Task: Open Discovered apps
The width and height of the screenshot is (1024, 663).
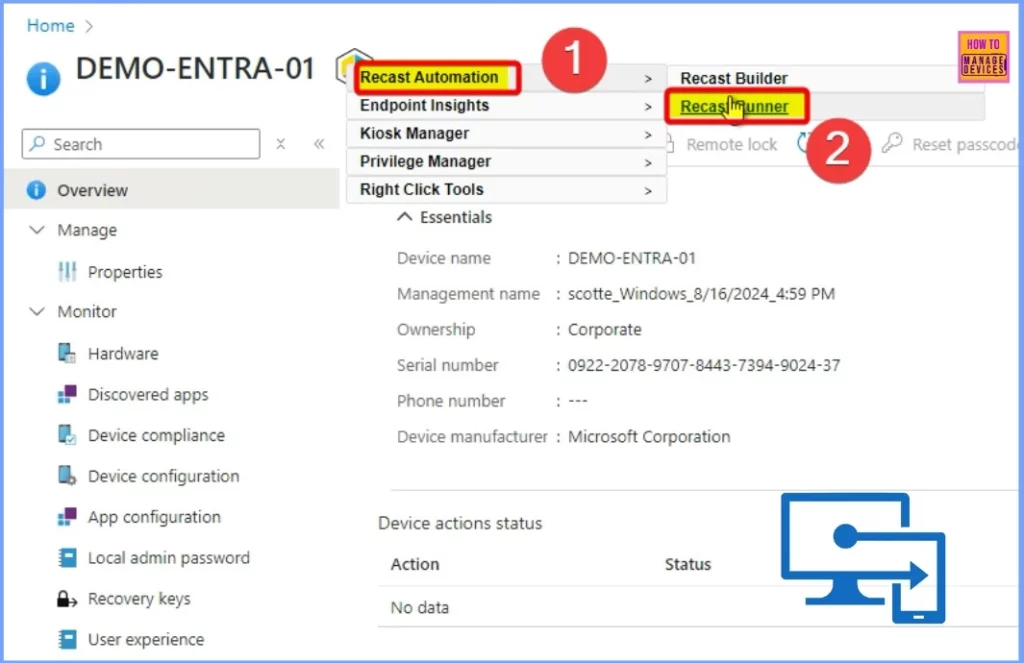Action: (x=148, y=395)
